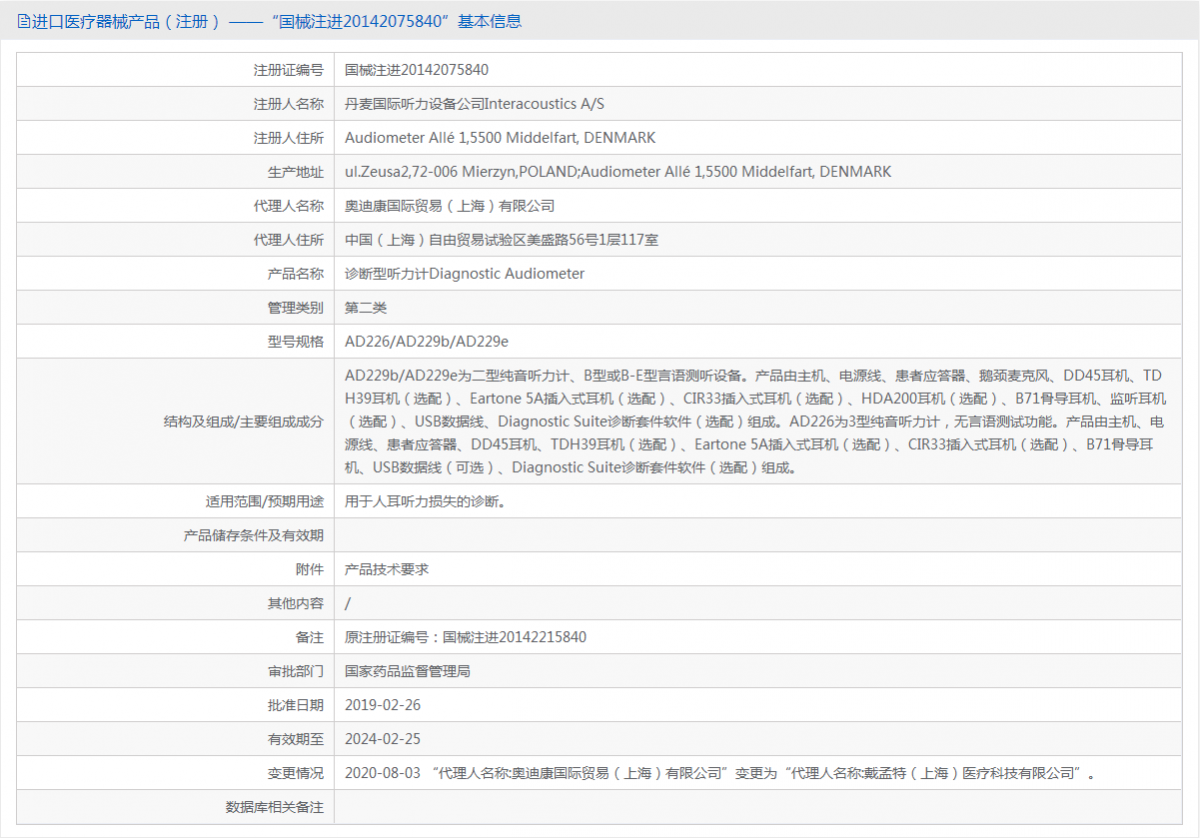Select model value AD226/AD229b/AD229e
This screenshot has height=838, width=1200.
pos(427,342)
